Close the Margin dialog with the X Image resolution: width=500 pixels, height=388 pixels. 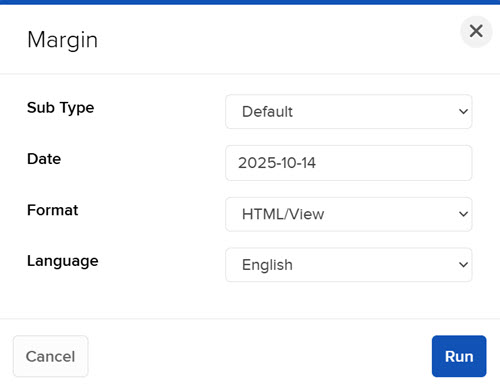pos(476,32)
